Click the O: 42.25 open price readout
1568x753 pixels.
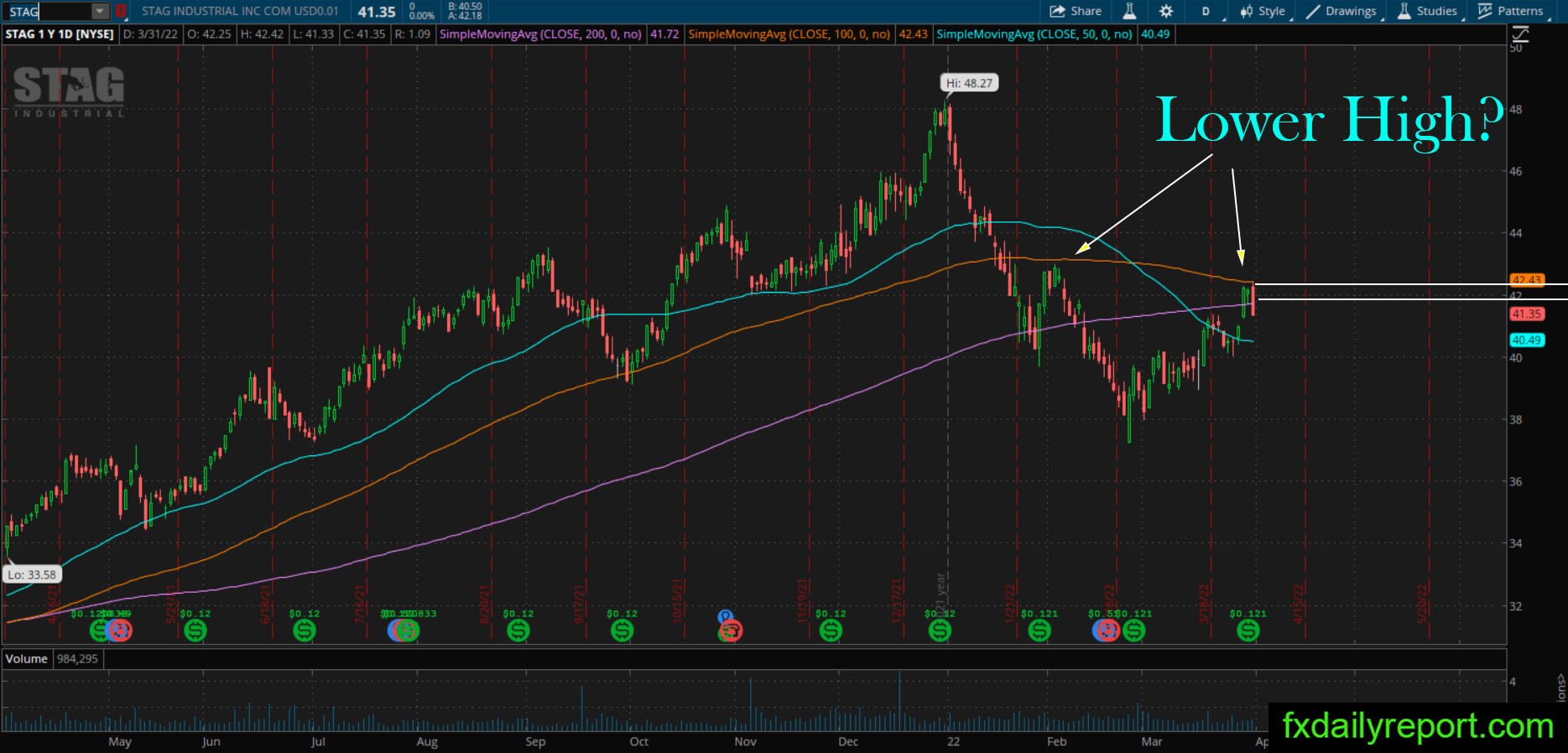[x=209, y=34]
